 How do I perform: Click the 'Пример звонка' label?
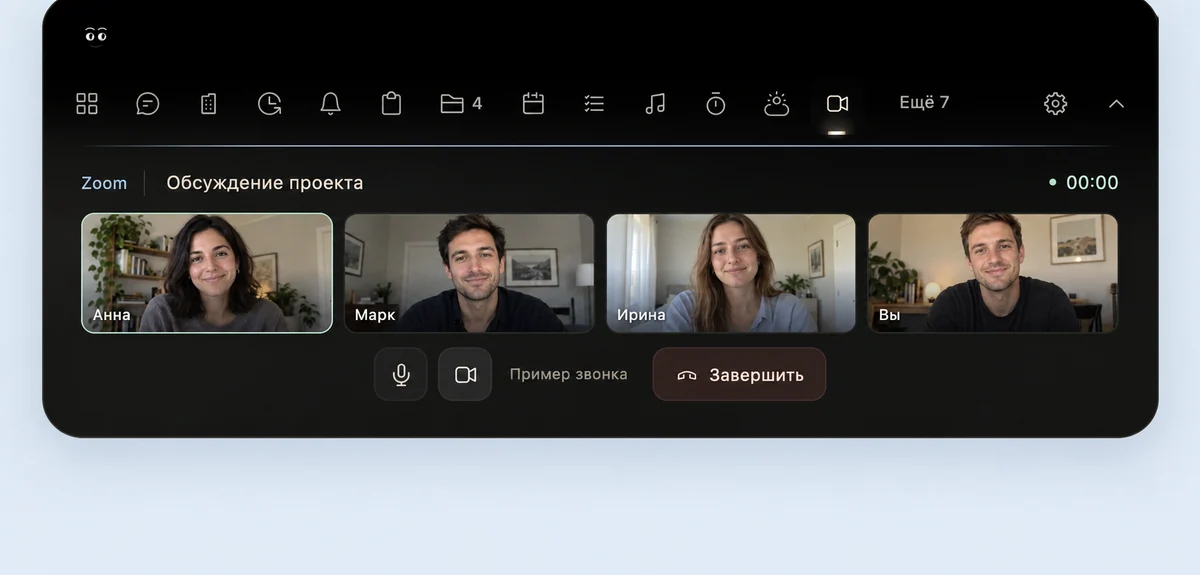pyautogui.click(x=569, y=374)
